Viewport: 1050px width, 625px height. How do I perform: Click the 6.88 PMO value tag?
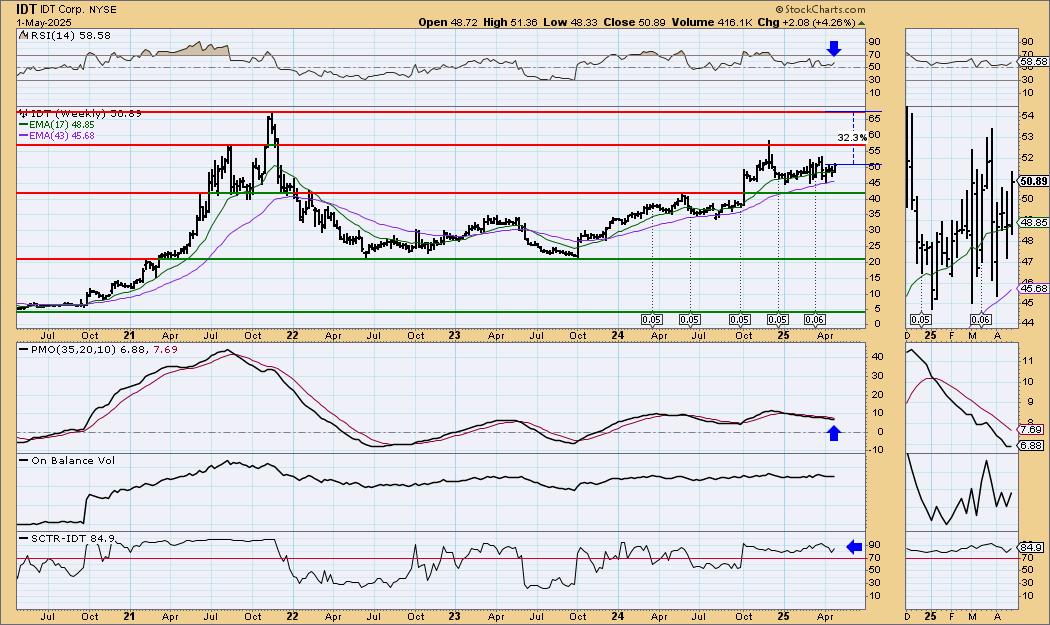pyautogui.click(x=1032, y=445)
